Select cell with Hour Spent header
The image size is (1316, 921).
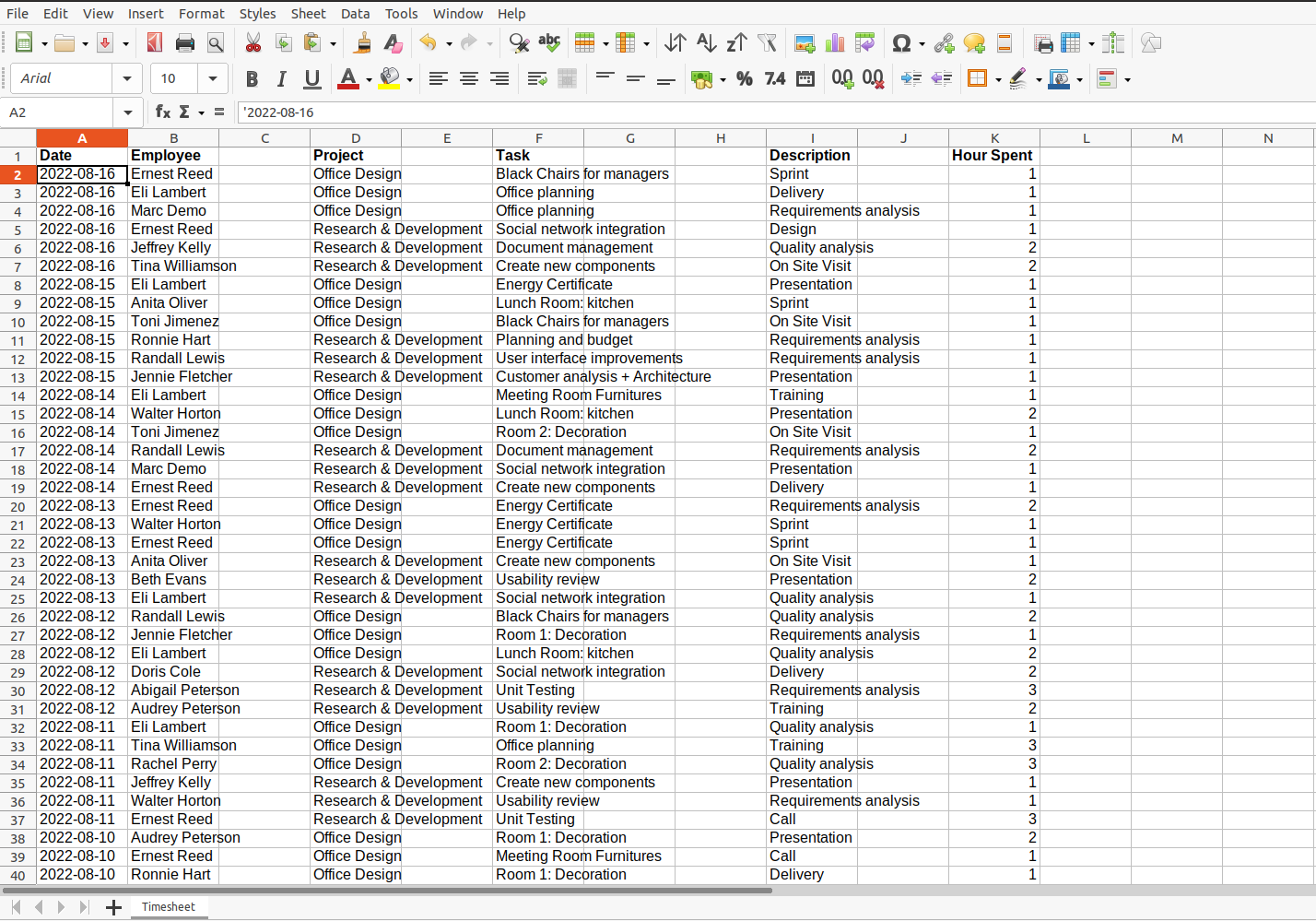(x=994, y=156)
